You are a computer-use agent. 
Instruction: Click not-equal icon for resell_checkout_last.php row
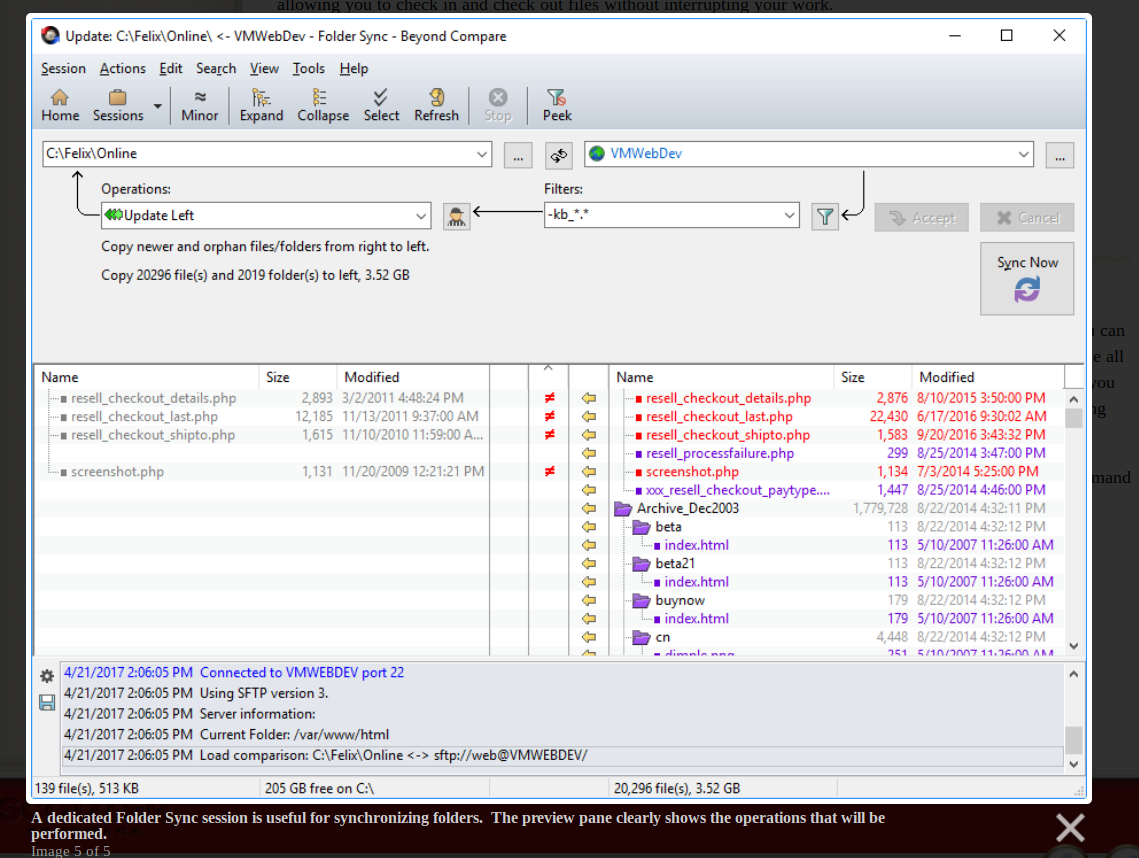(550, 416)
